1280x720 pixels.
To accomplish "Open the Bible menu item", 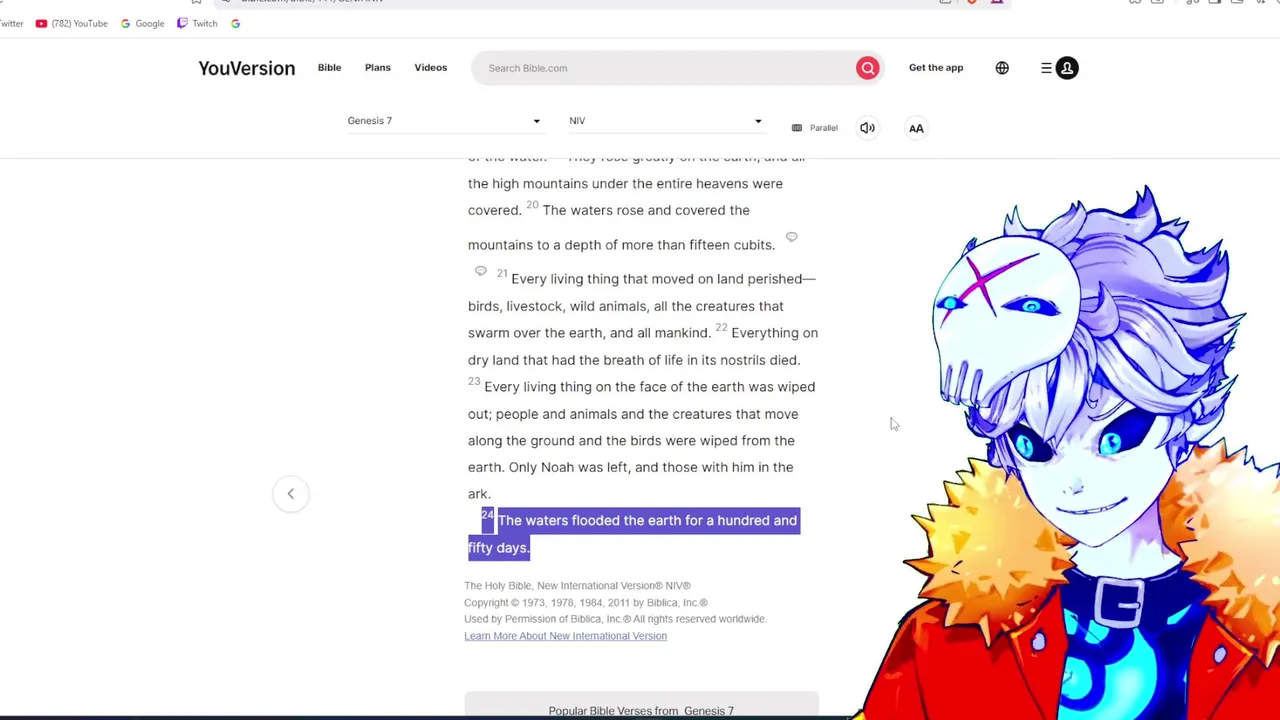I will tap(329, 67).
